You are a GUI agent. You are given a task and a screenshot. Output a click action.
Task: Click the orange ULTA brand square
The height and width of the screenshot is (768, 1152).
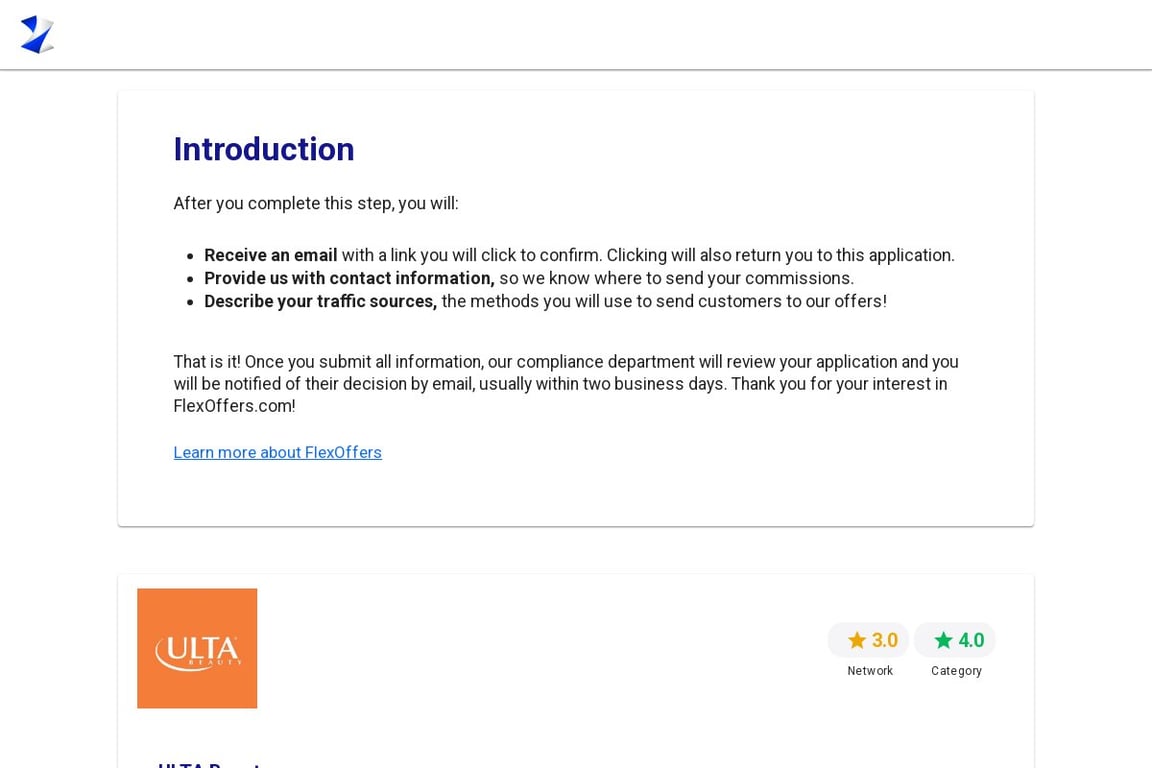click(x=197, y=647)
